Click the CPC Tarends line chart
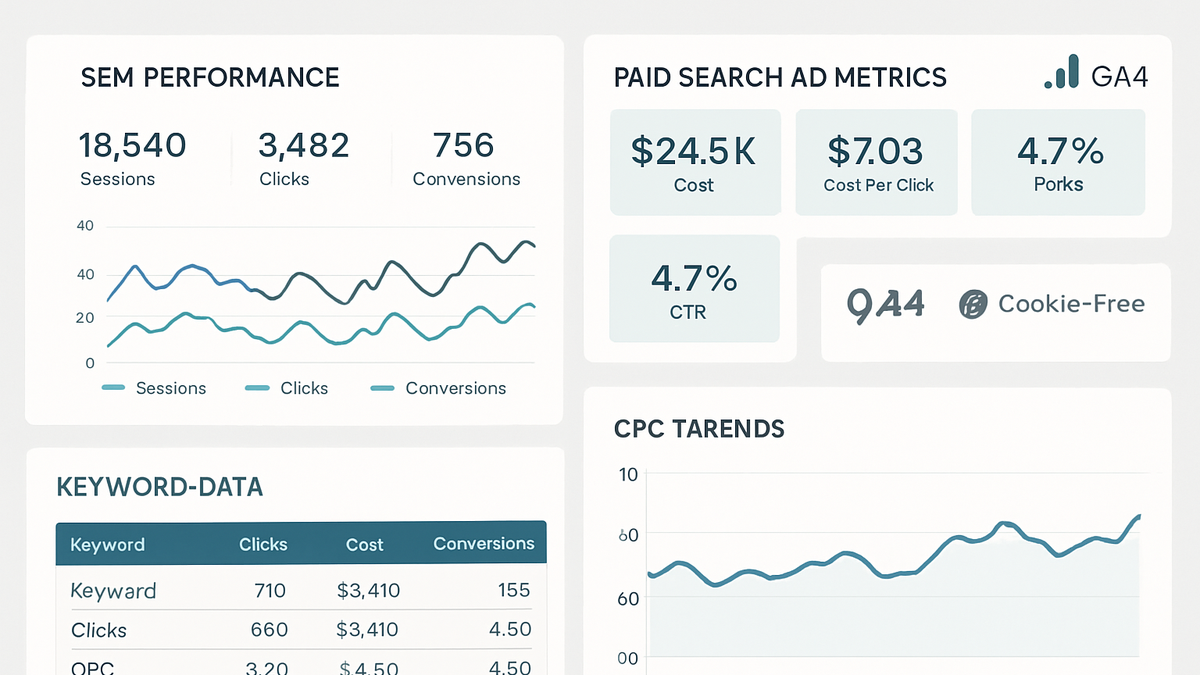This screenshot has width=1200, height=675. tap(895, 570)
